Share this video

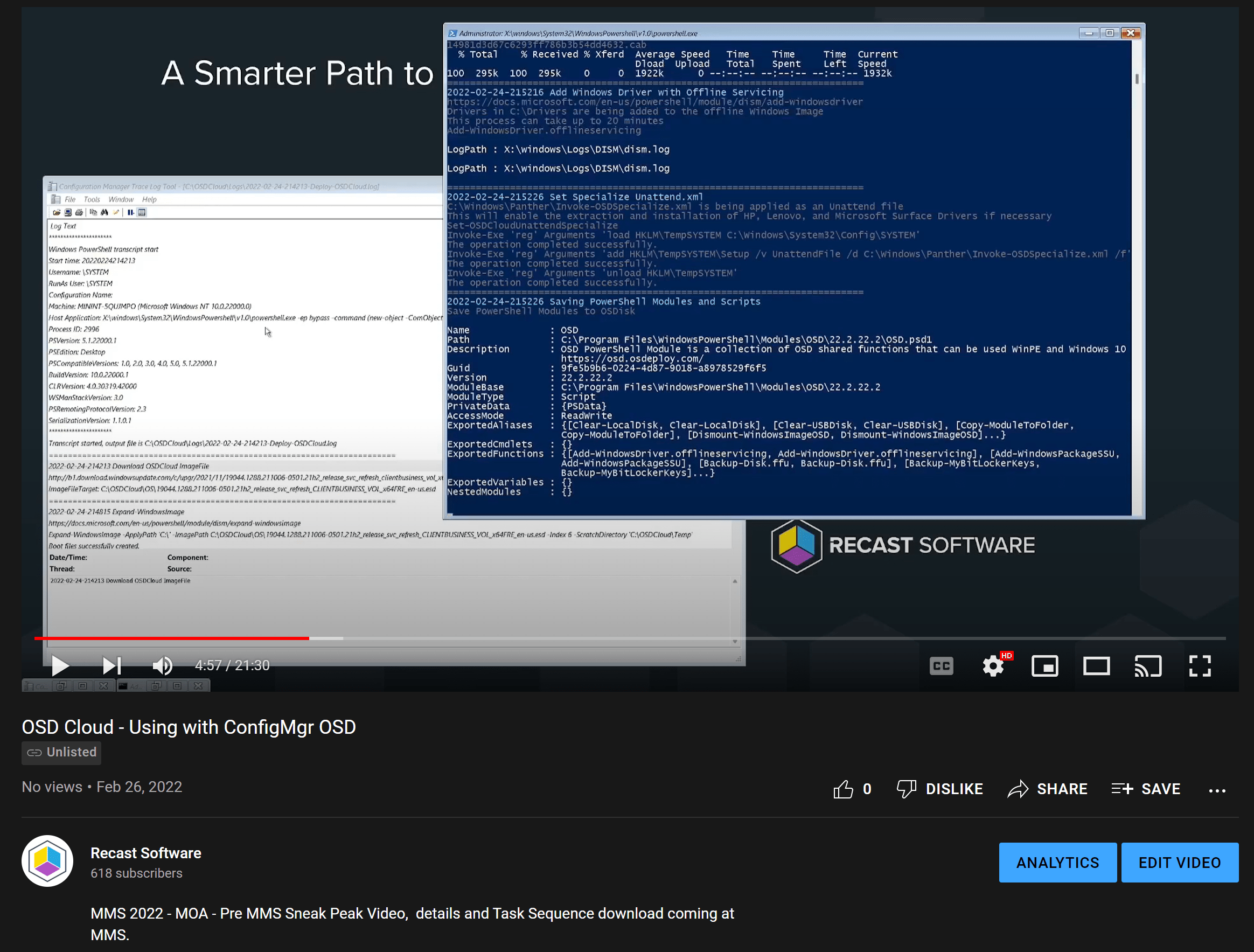click(1048, 789)
